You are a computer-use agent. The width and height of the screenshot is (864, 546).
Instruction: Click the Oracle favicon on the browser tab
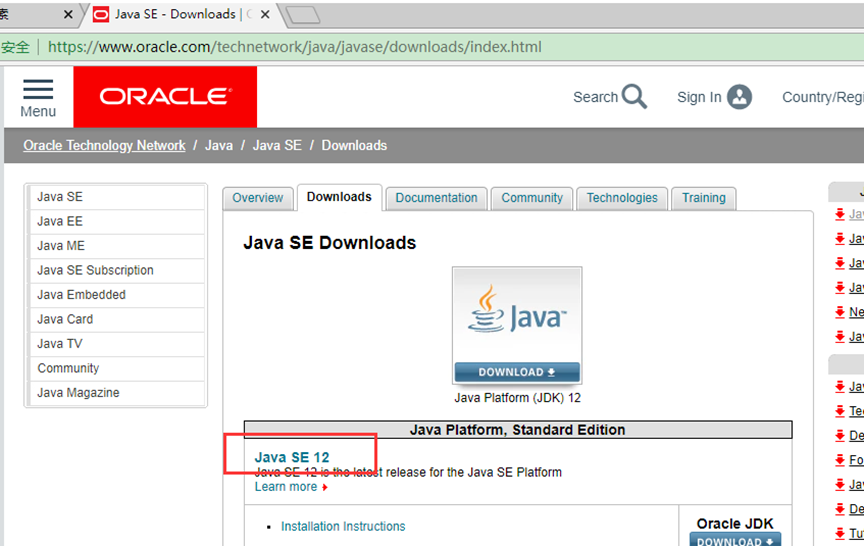101,14
